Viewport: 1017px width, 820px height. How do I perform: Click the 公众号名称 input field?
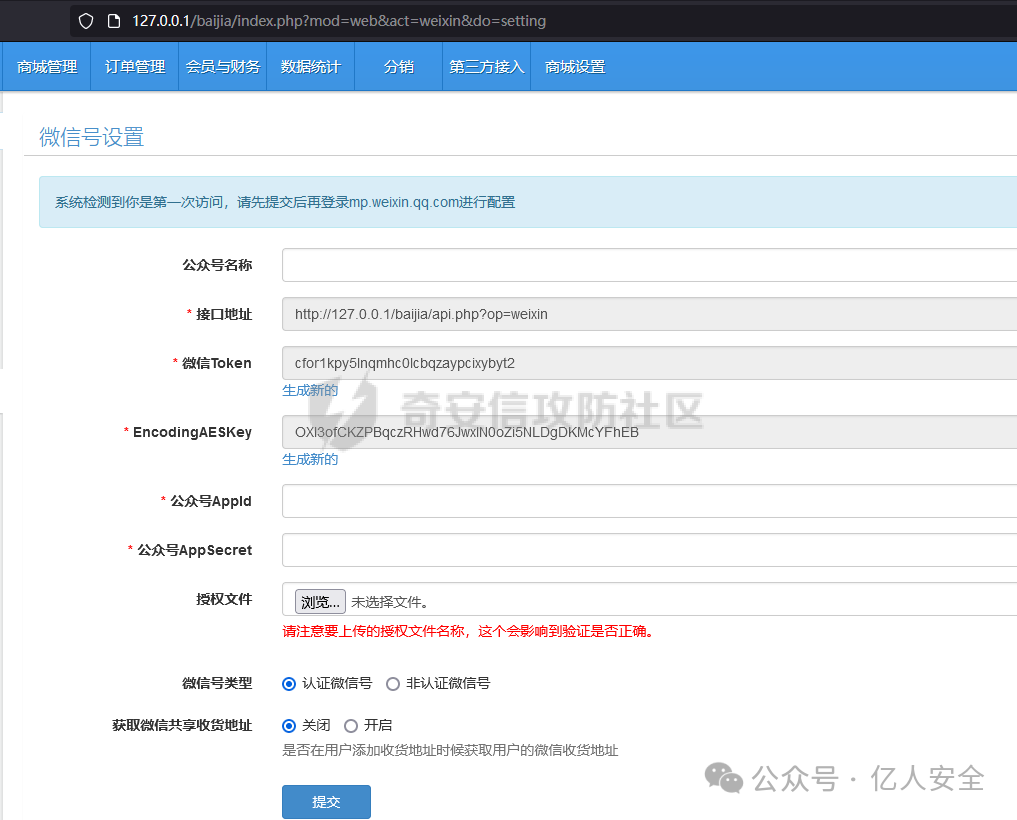point(649,265)
